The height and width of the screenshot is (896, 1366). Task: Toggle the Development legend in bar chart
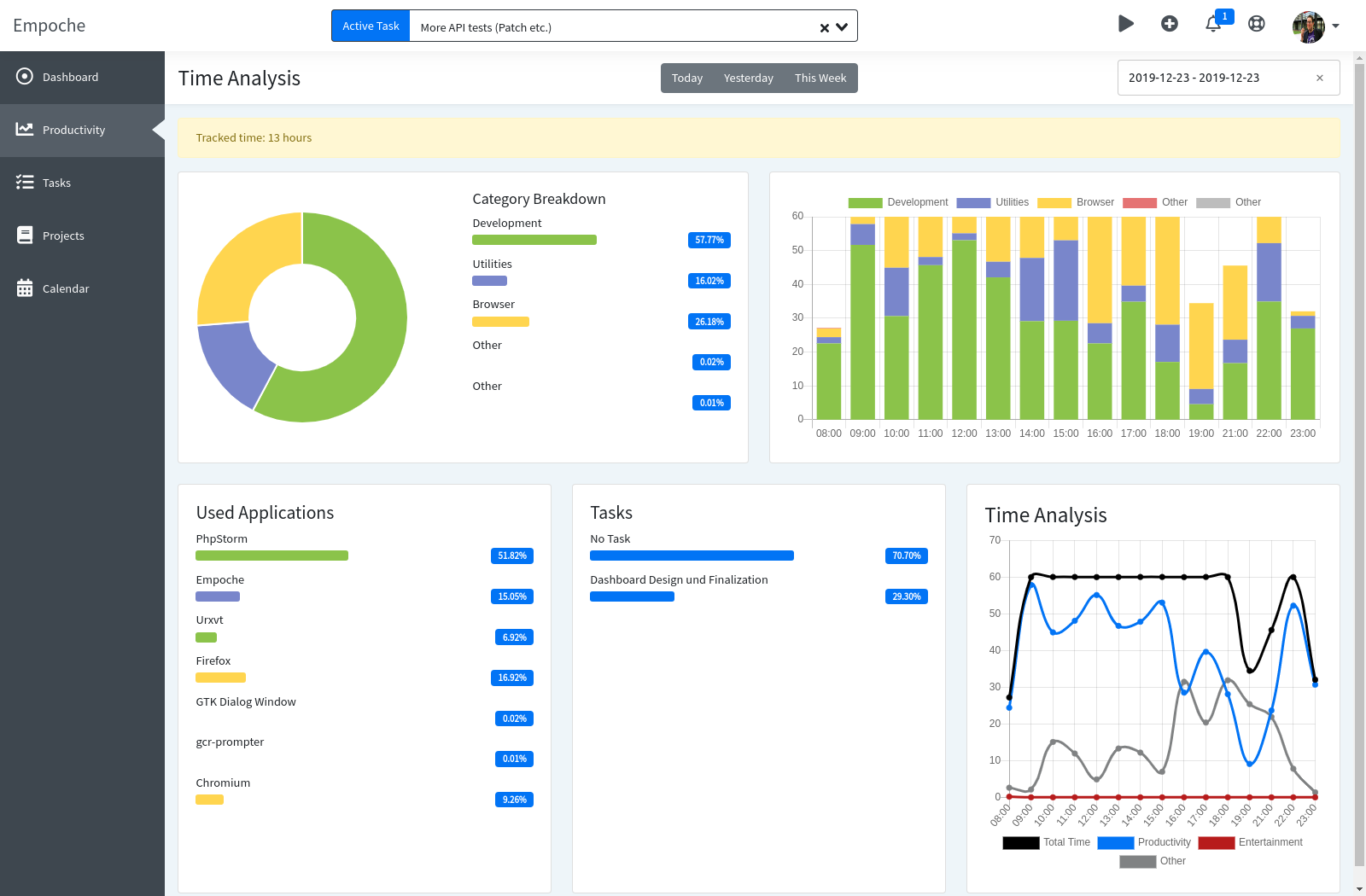click(898, 202)
